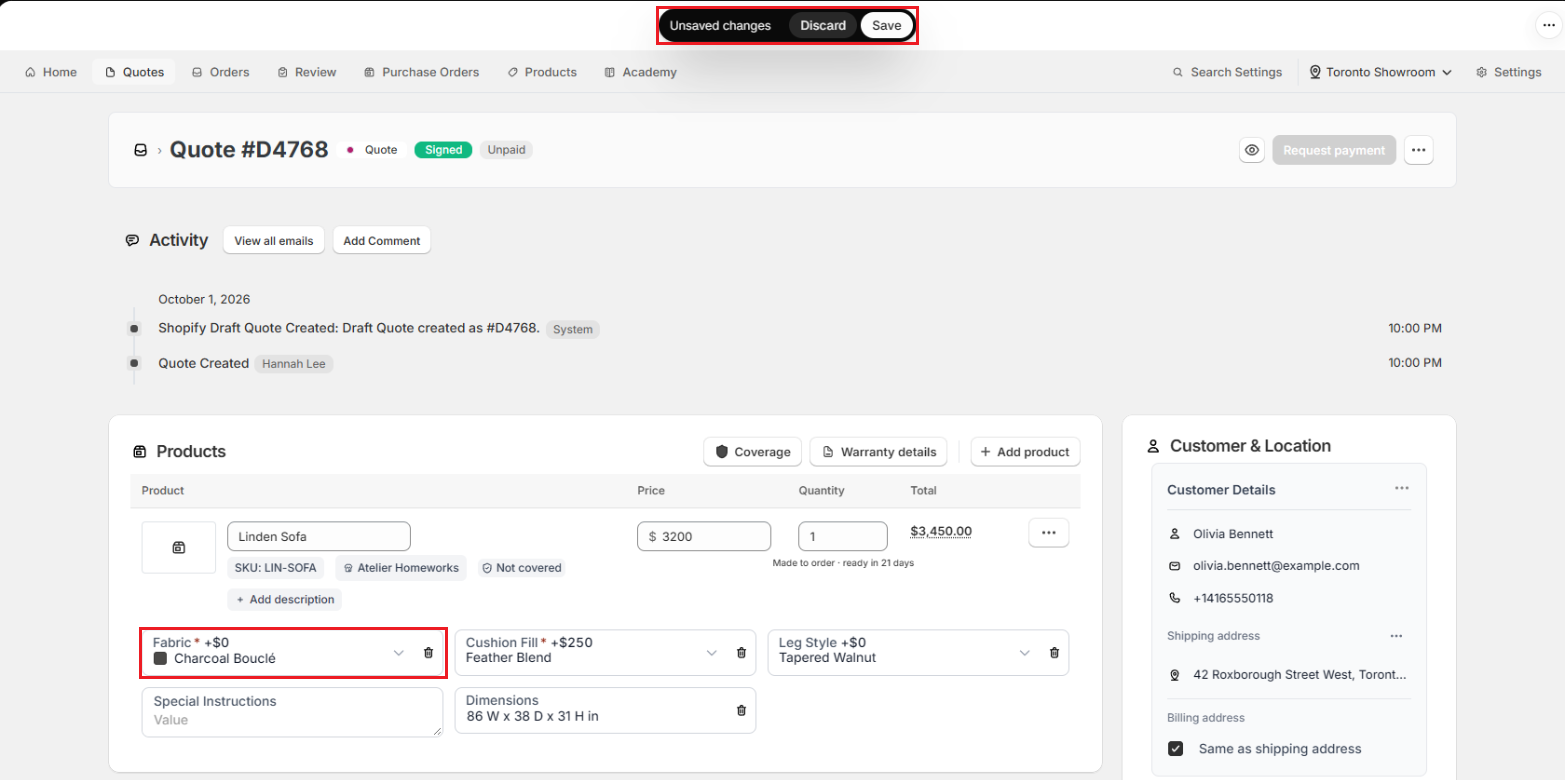Click the Add product button
This screenshot has height=780, width=1565.
(x=1025, y=452)
